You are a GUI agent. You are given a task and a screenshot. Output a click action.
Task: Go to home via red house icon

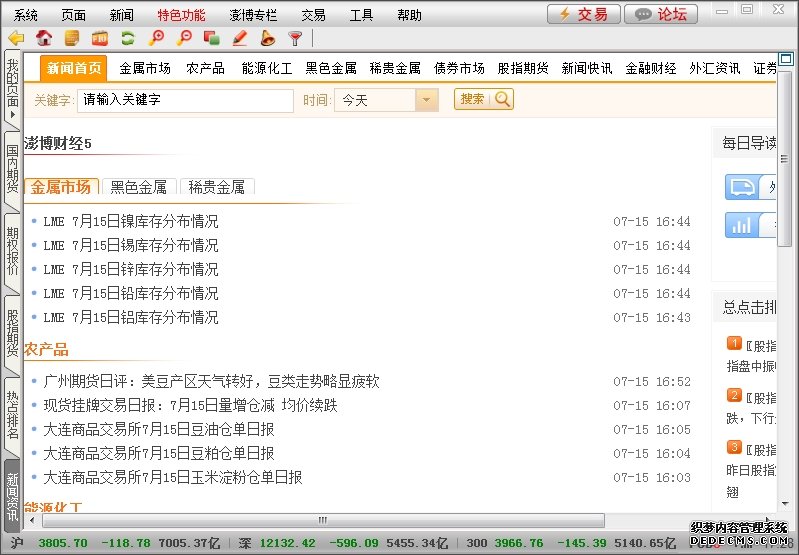44,39
